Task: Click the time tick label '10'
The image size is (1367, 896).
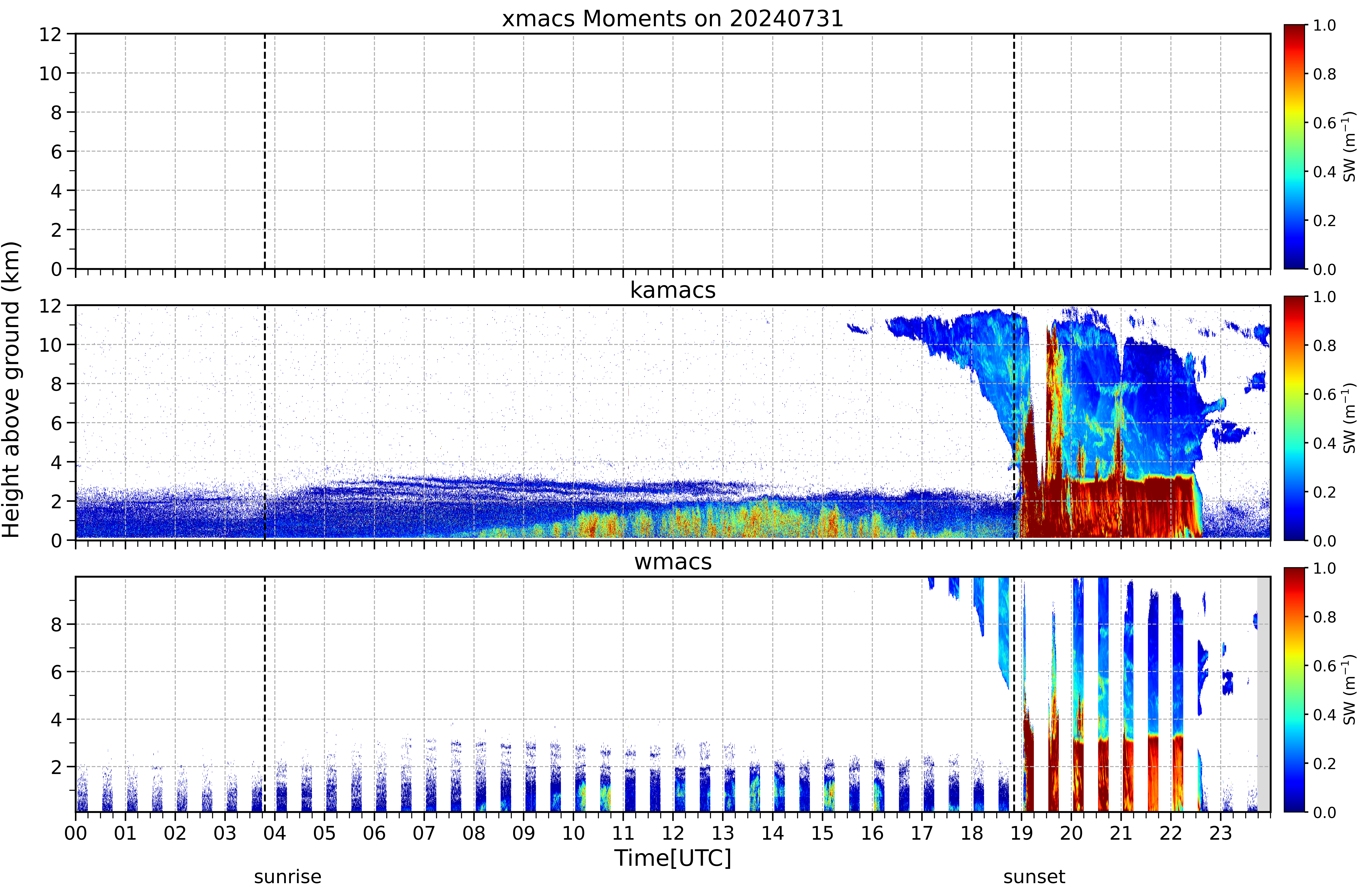Action: [x=573, y=833]
